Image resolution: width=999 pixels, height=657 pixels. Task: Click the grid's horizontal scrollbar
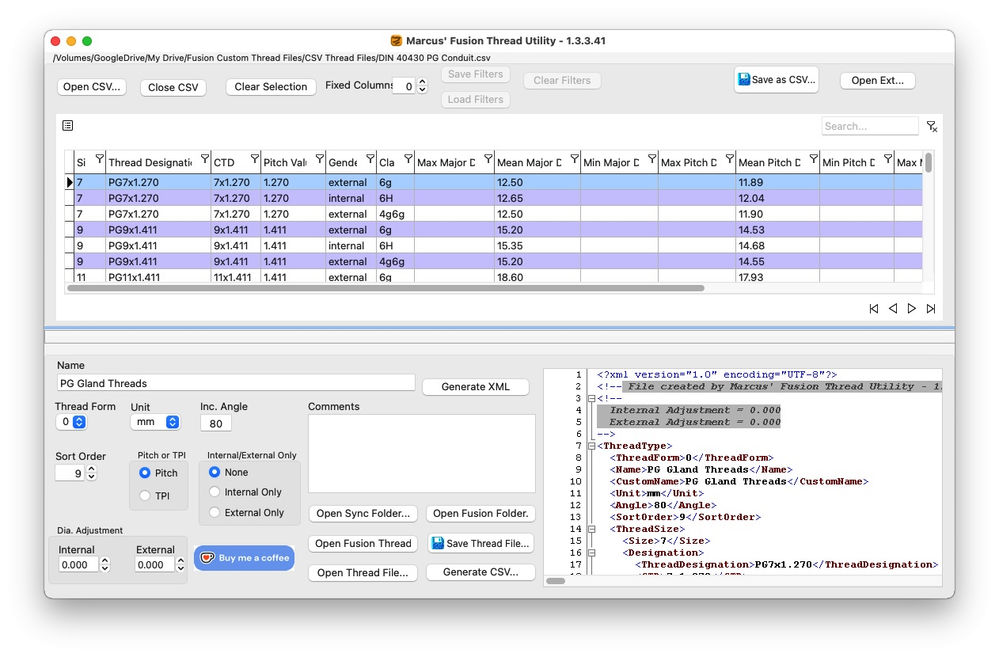tap(385, 288)
